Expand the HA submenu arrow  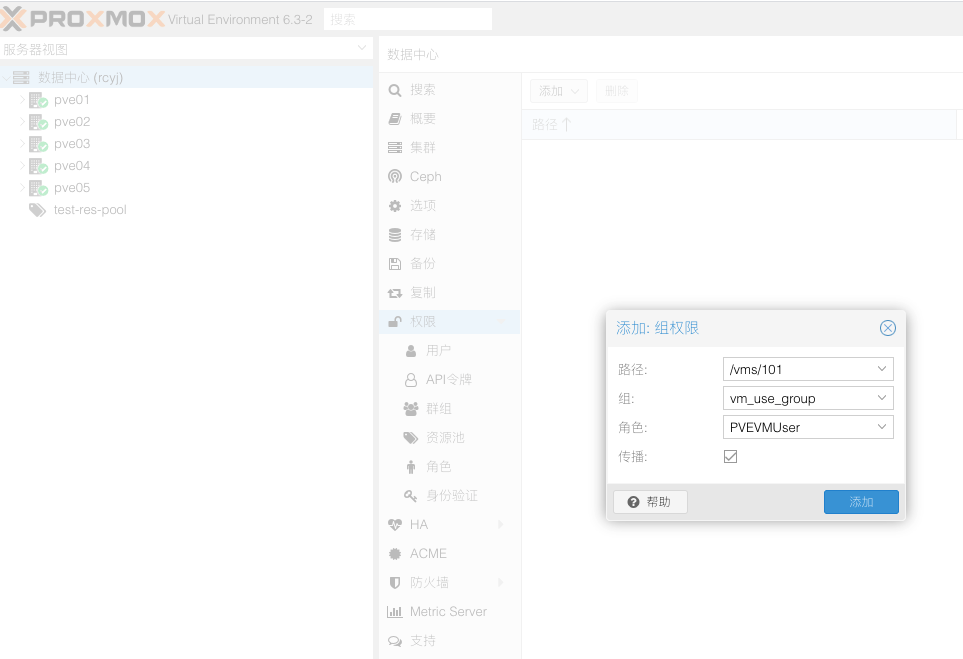pos(501,524)
